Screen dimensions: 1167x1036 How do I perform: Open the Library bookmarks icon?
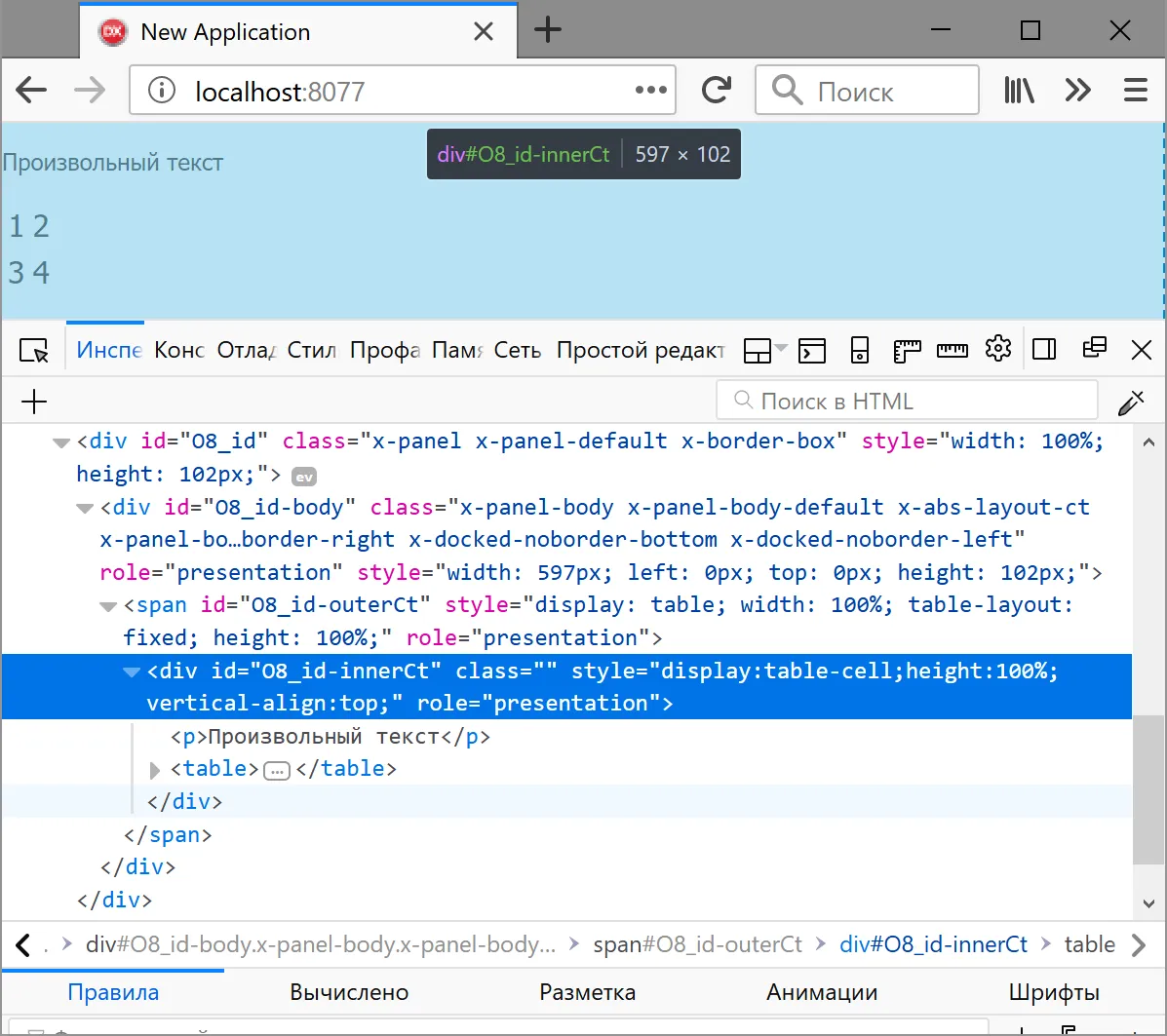(x=1019, y=90)
